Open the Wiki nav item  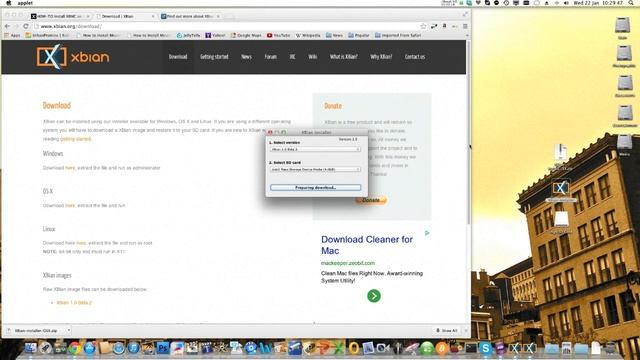click(x=312, y=57)
